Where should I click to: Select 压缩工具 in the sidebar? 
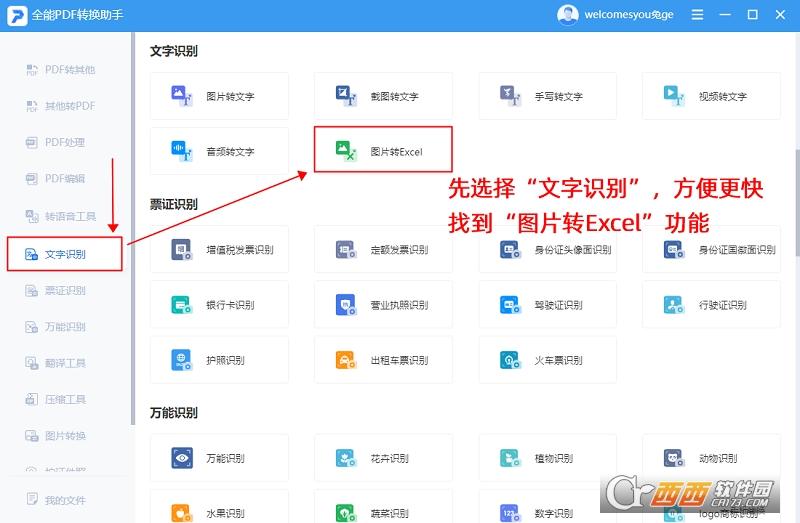(55, 399)
